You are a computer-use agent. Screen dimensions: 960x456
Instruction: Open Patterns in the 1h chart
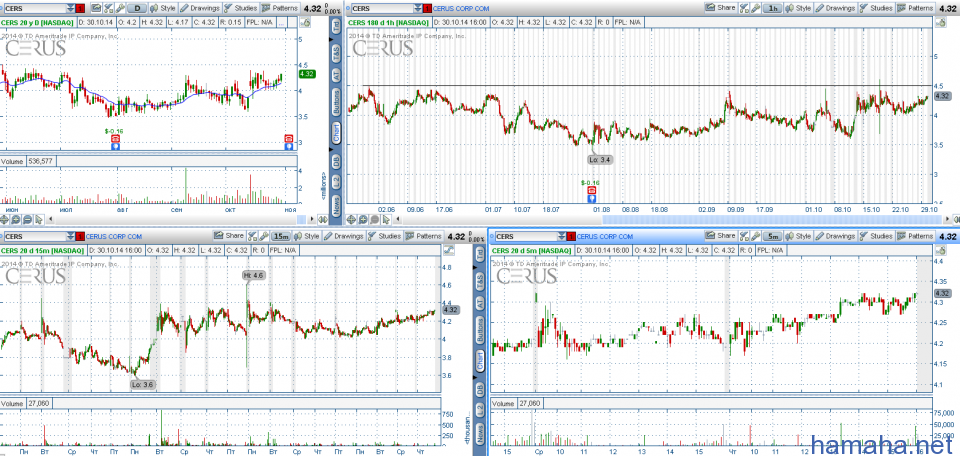(x=915, y=9)
